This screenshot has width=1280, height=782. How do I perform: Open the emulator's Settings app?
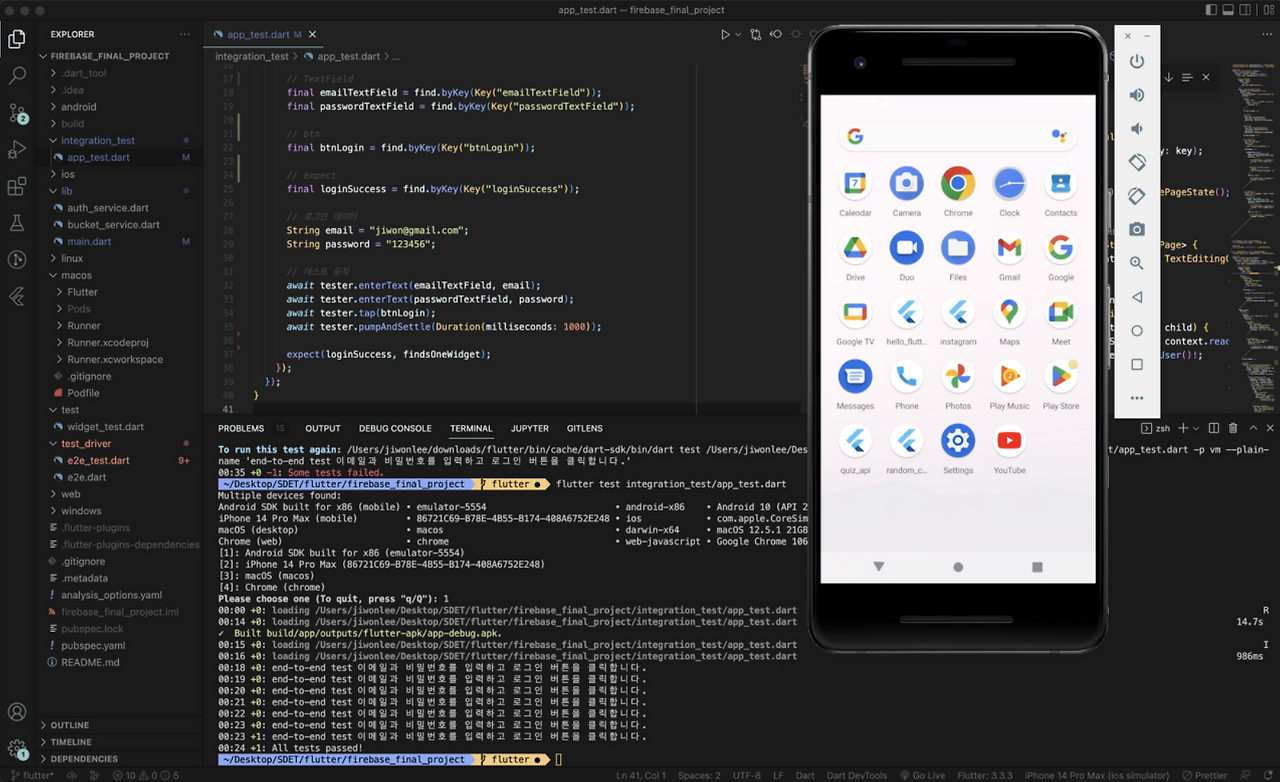point(958,448)
